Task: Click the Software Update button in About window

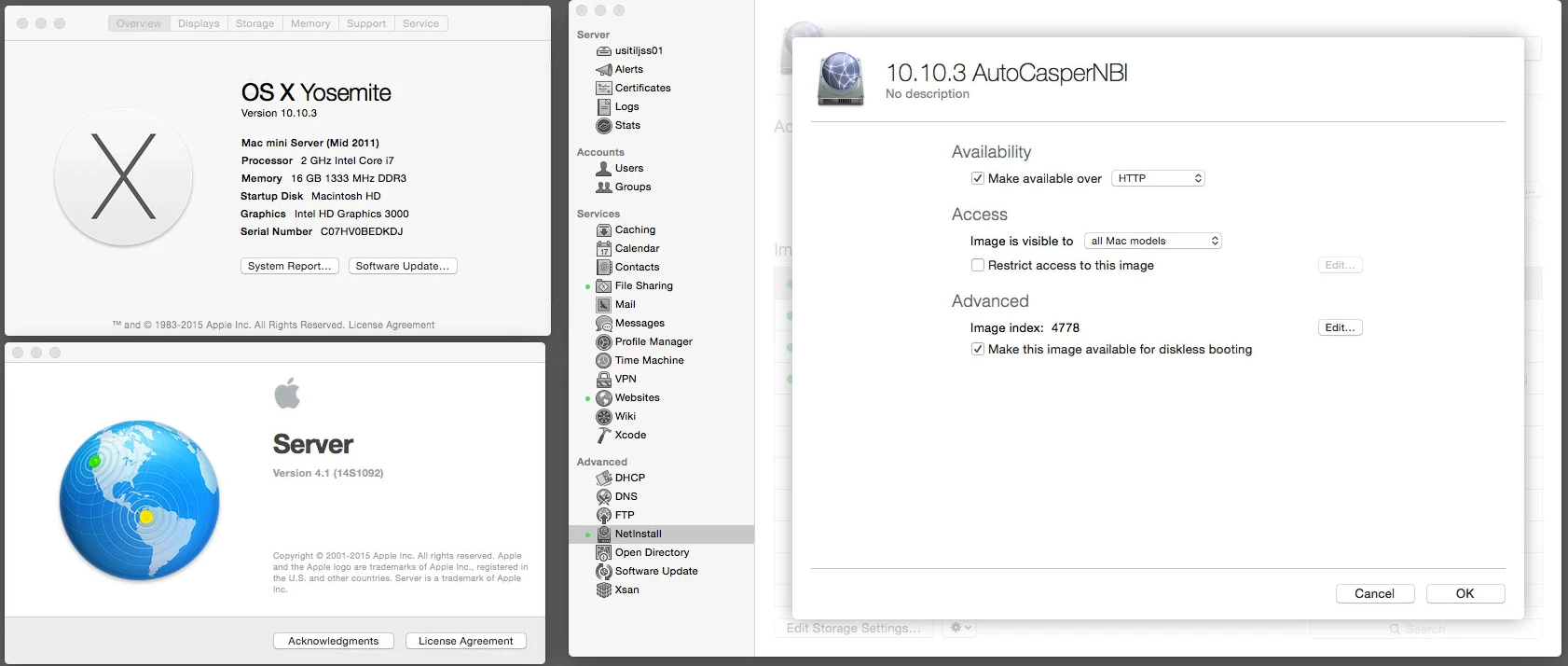Action: point(403,266)
